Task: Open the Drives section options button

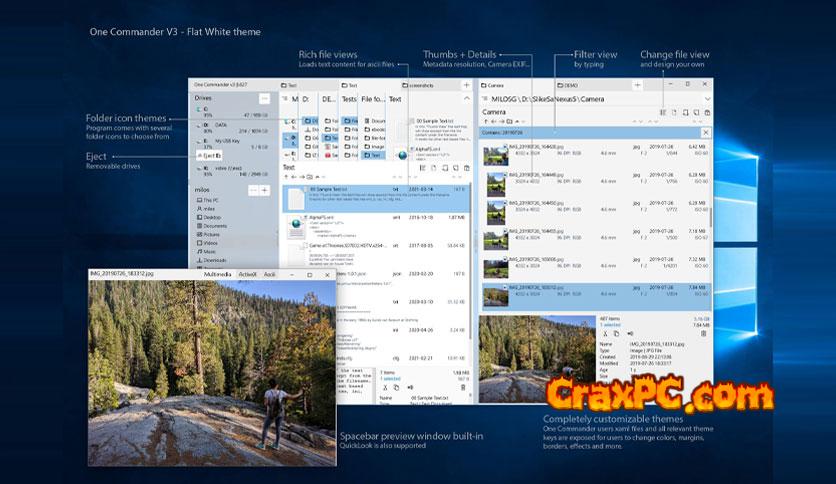Action: 264,99
